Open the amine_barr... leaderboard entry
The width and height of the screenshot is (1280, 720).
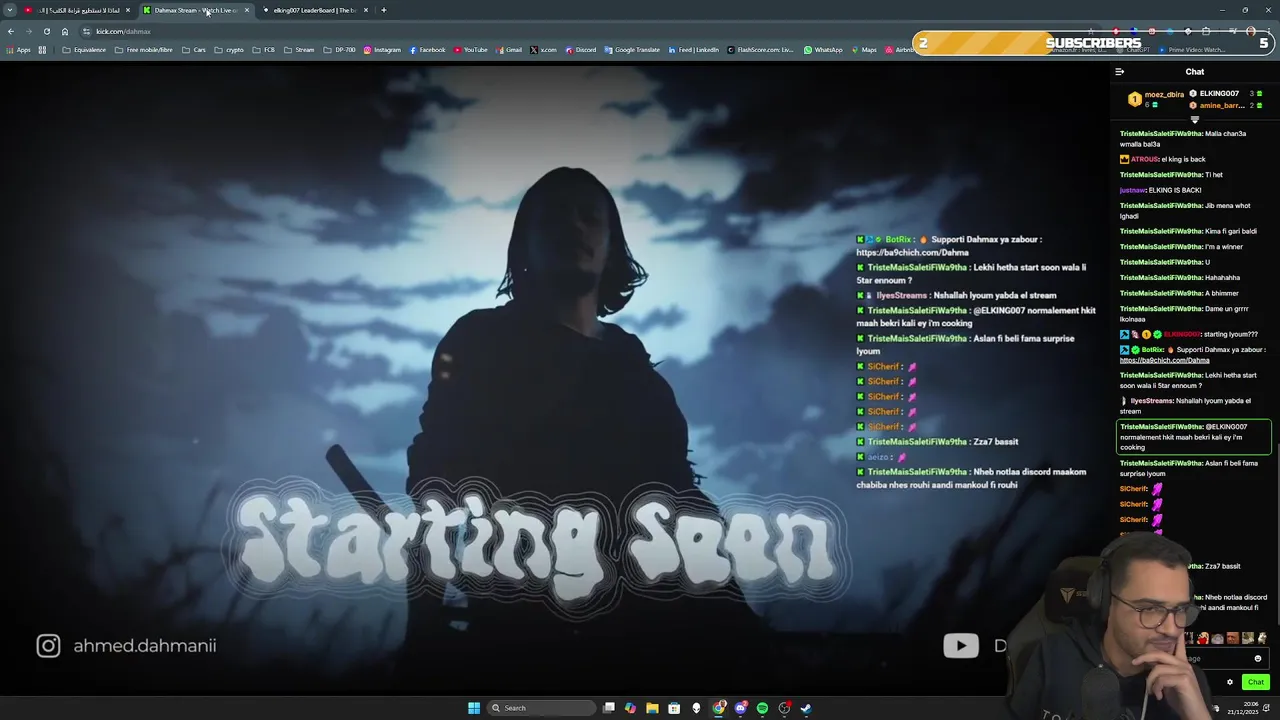(1226, 106)
